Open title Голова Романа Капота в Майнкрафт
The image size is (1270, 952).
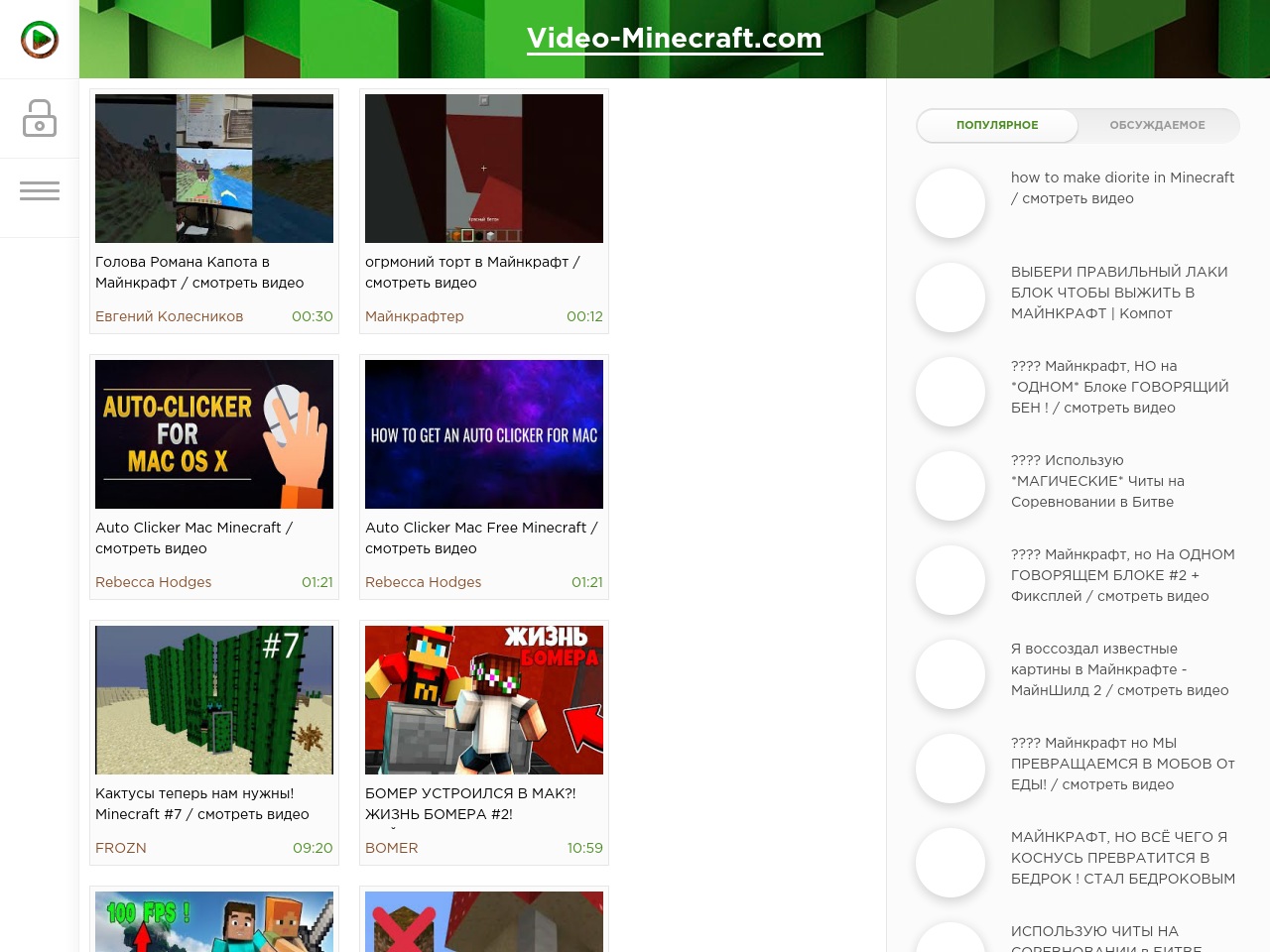(199, 273)
